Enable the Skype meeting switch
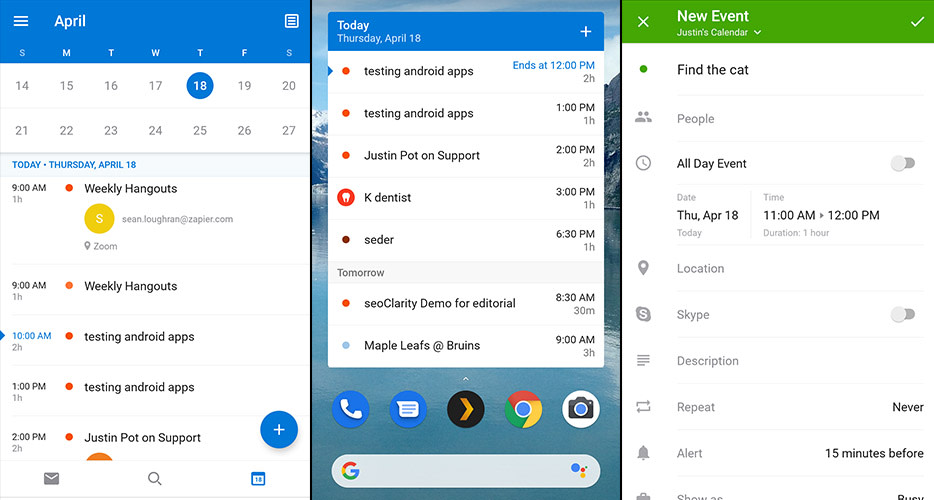The height and width of the screenshot is (500, 934). point(903,315)
